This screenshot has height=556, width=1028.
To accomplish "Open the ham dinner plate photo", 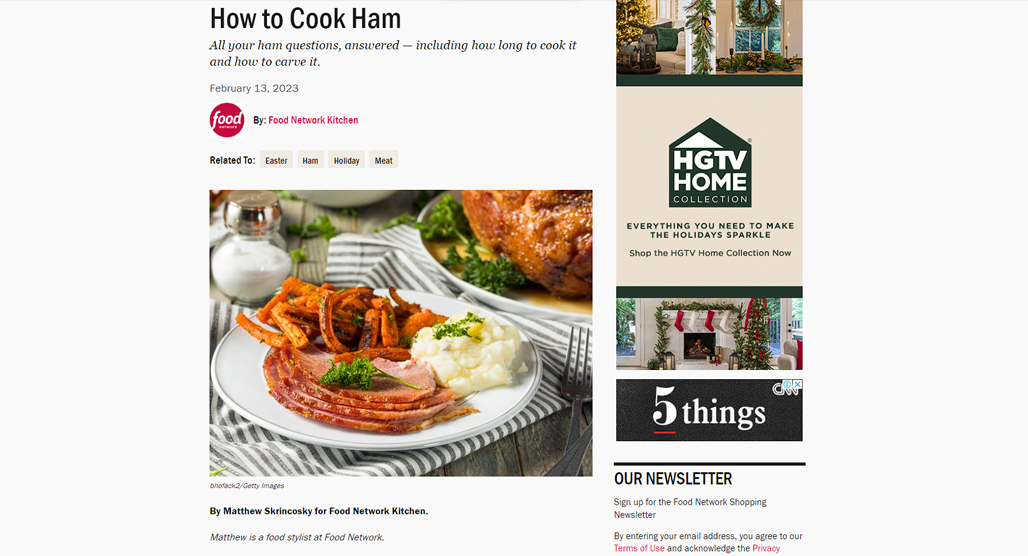I will pyautogui.click(x=401, y=333).
